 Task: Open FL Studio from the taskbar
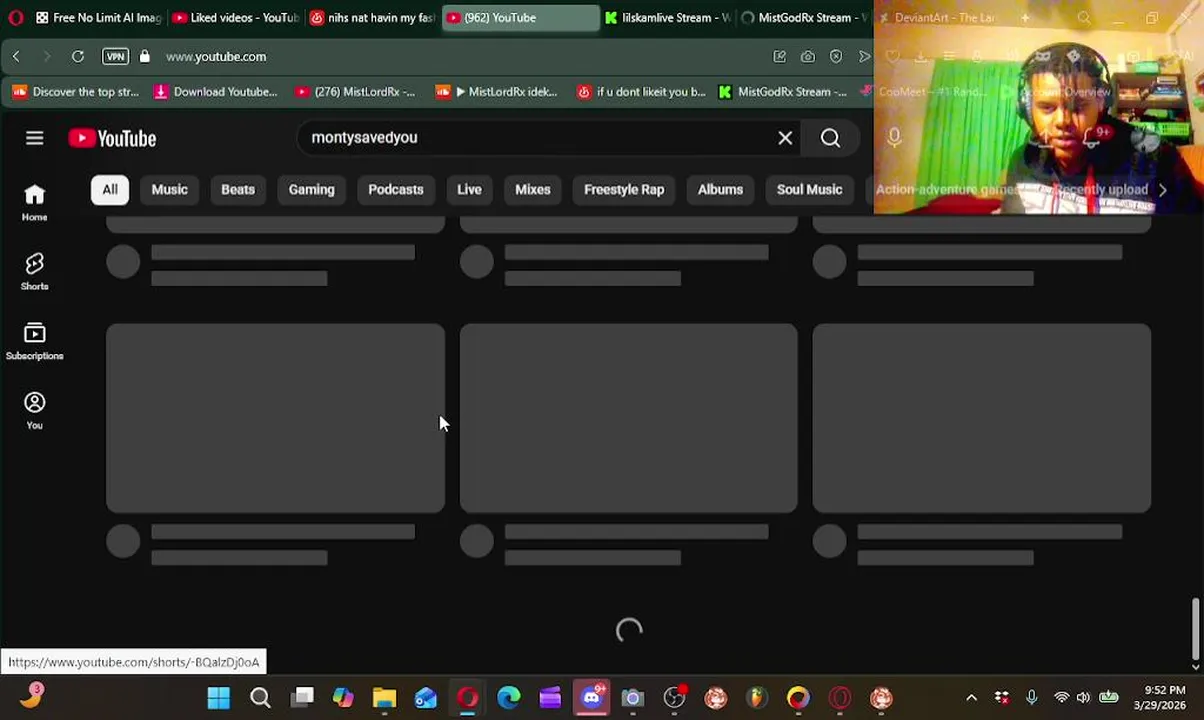tap(757, 698)
